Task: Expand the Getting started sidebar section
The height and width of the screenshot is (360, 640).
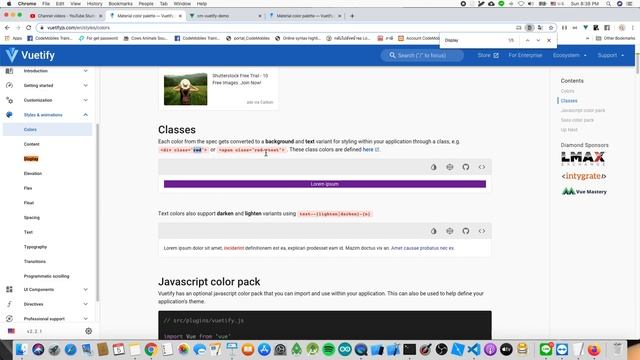Action: coord(47,85)
